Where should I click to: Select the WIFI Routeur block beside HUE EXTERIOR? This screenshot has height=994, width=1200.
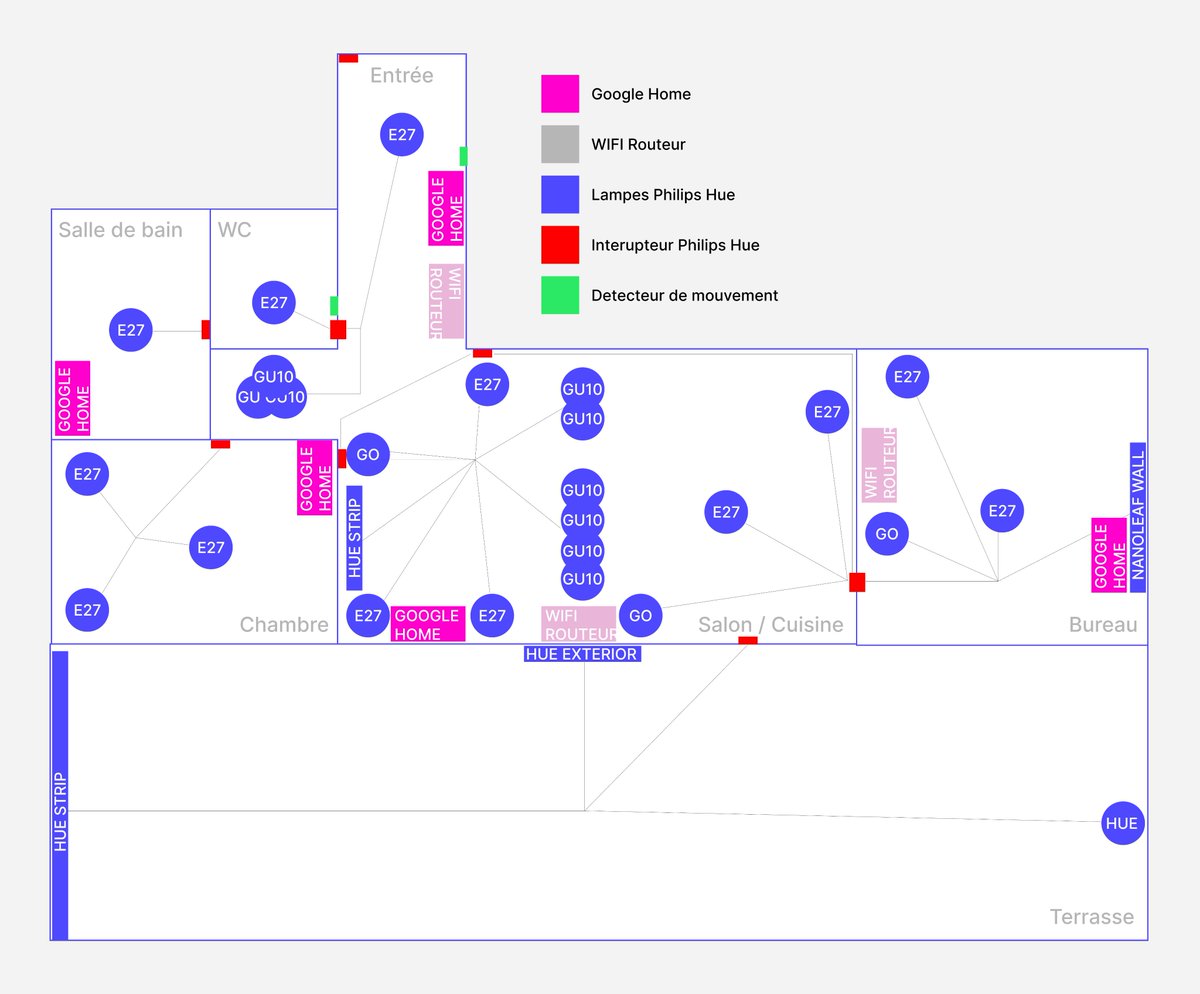(x=579, y=624)
